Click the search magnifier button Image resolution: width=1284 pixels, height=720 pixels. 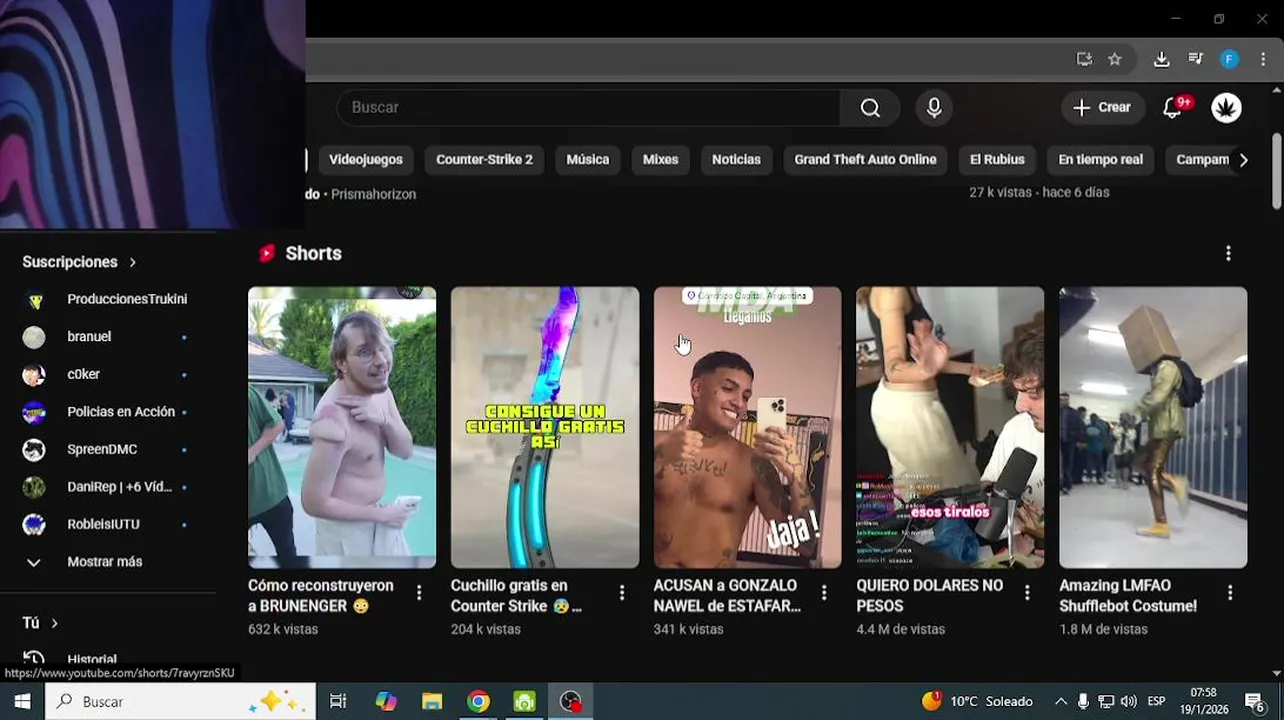[870, 108]
